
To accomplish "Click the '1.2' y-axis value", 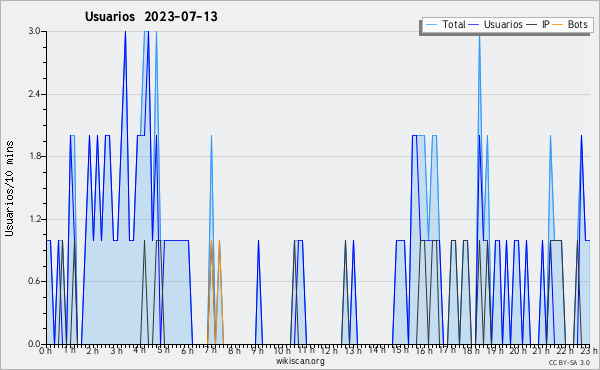I will 34,219.
